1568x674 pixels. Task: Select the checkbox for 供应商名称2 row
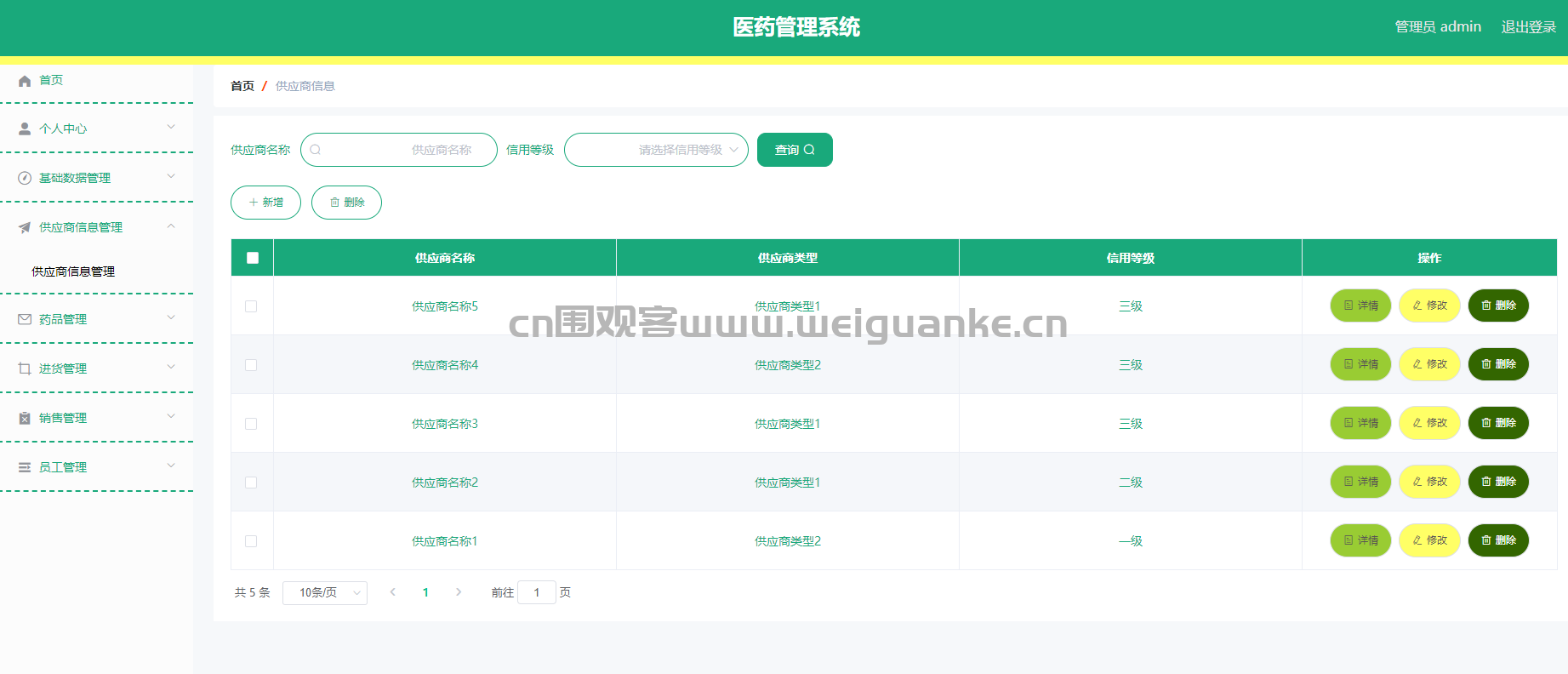click(251, 483)
